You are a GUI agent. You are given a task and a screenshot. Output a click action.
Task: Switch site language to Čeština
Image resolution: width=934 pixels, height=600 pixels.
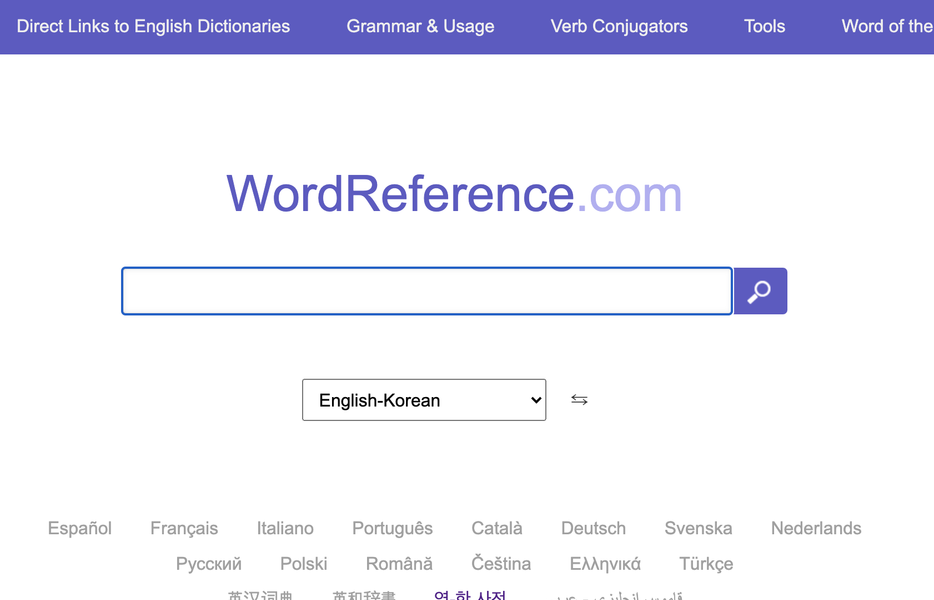click(x=501, y=564)
